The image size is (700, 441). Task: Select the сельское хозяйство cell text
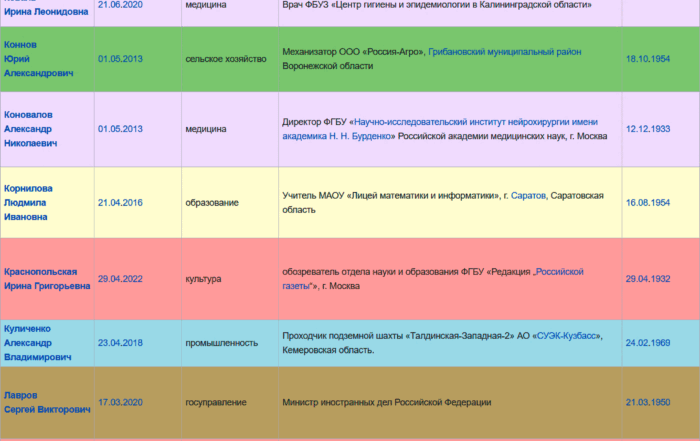coord(226,59)
